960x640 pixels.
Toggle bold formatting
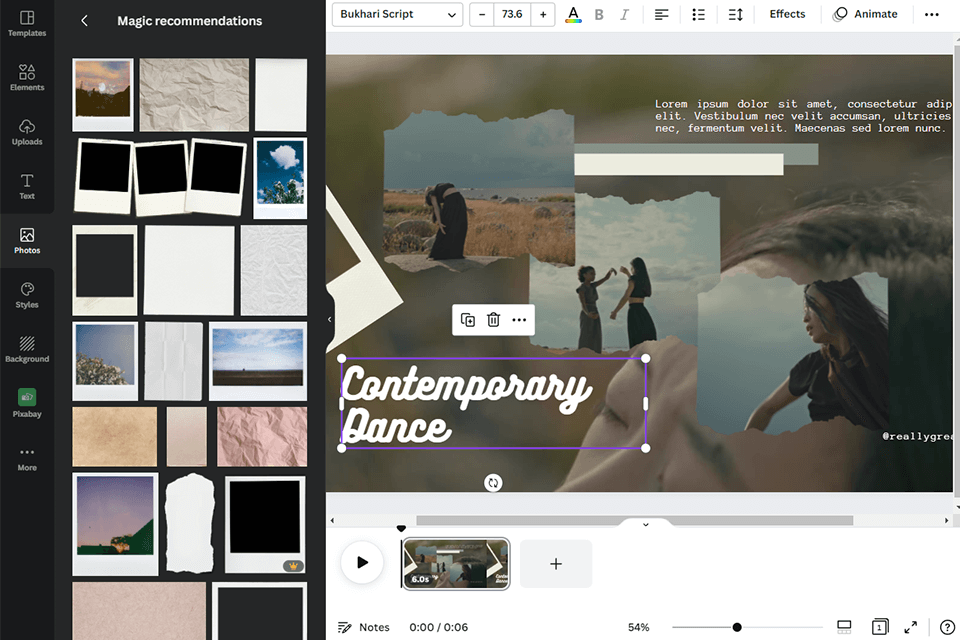(599, 14)
